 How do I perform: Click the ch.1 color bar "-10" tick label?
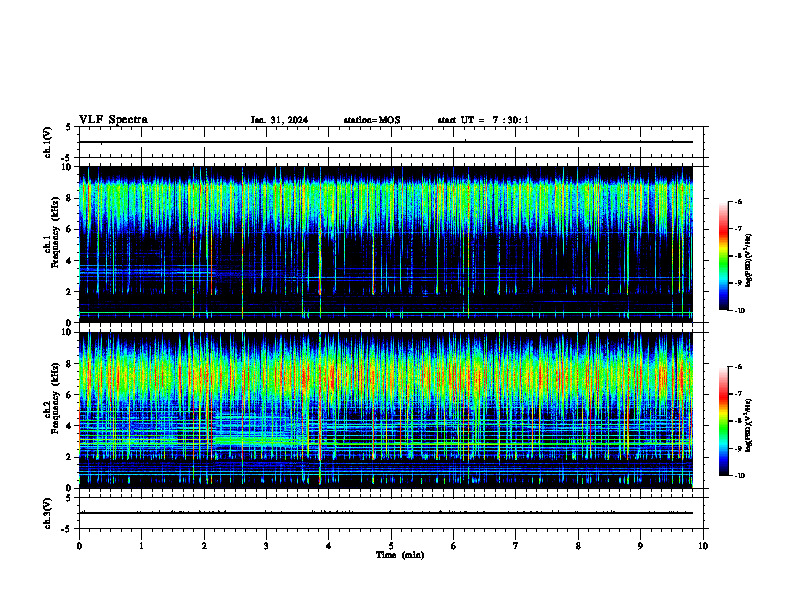tap(739, 311)
